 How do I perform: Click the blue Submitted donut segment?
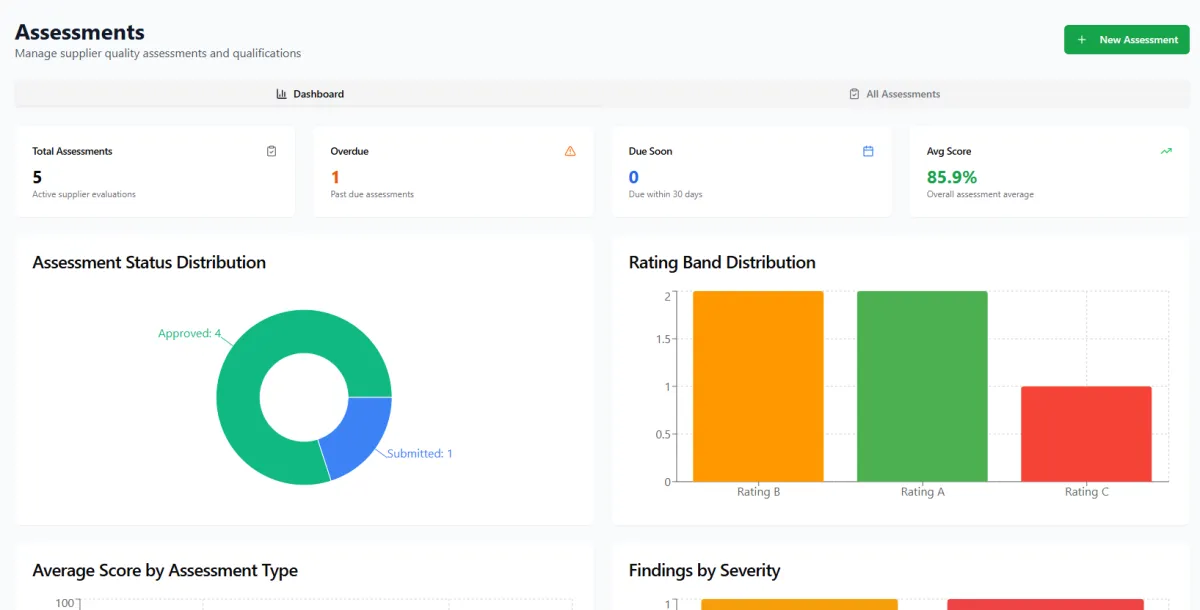point(355,435)
